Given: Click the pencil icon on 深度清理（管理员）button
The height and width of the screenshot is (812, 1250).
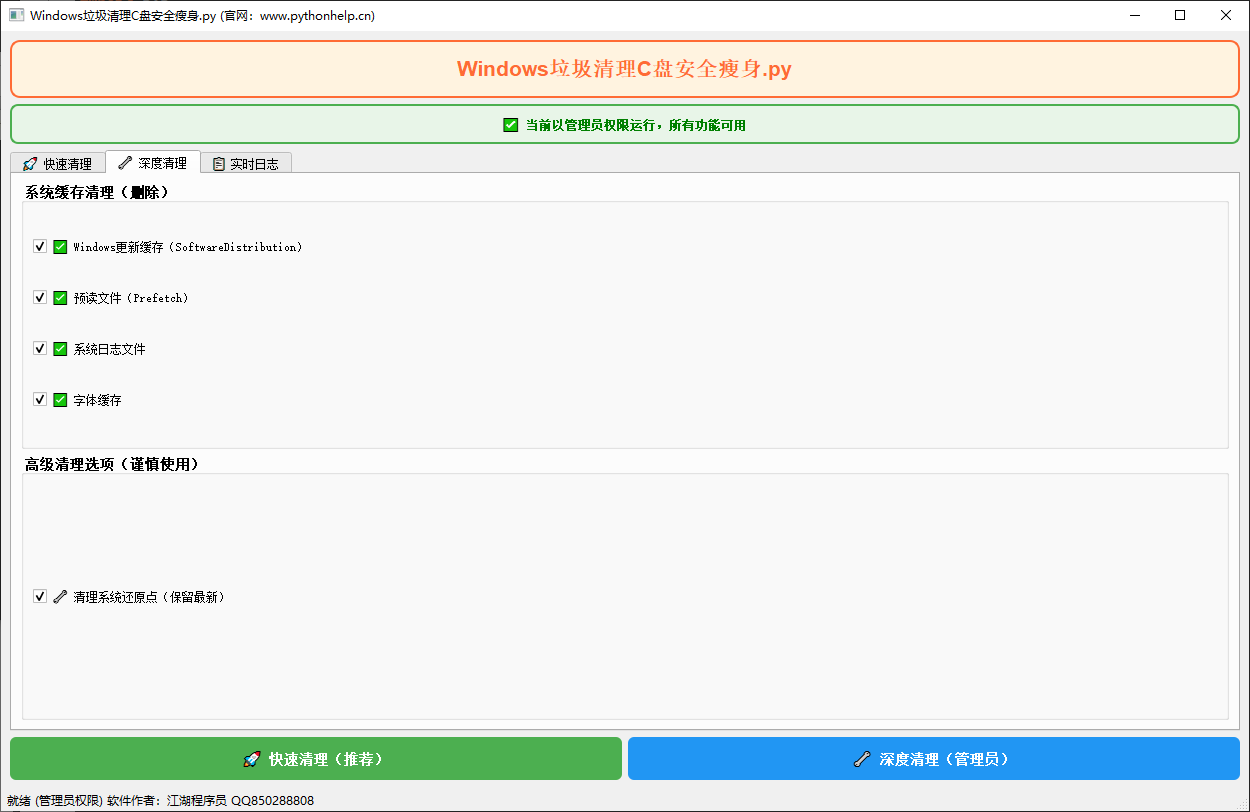Looking at the screenshot, I should pyautogui.click(x=862, y=758).
